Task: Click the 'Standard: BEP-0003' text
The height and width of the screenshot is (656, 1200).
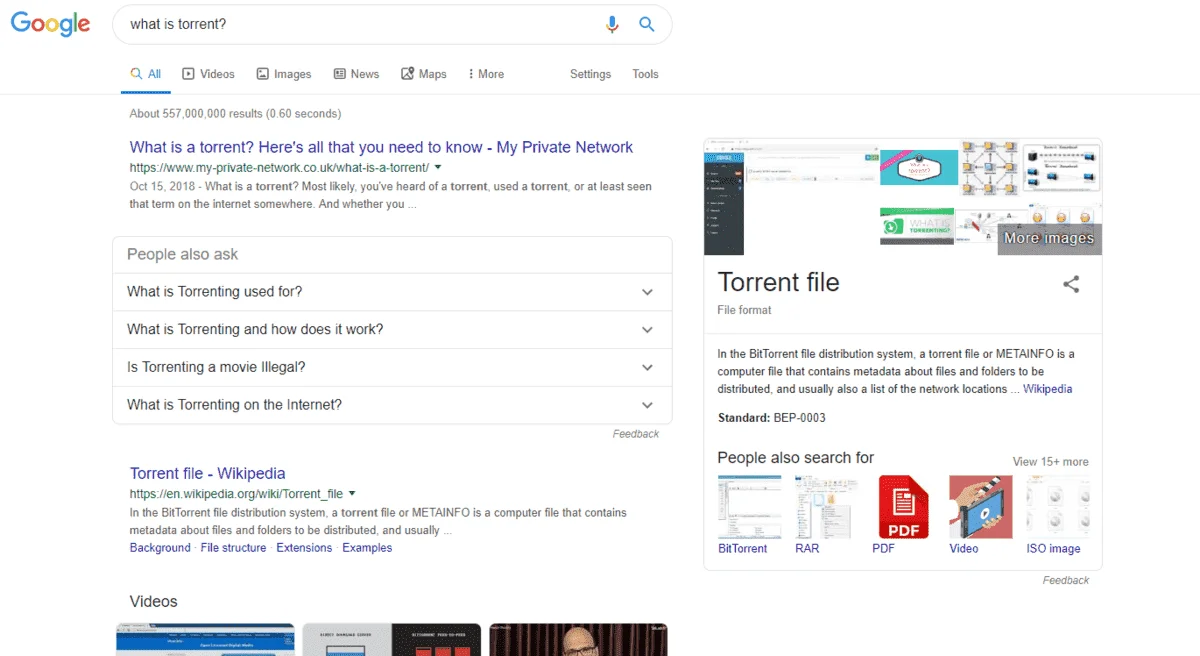Action: (x=771, y=418)
